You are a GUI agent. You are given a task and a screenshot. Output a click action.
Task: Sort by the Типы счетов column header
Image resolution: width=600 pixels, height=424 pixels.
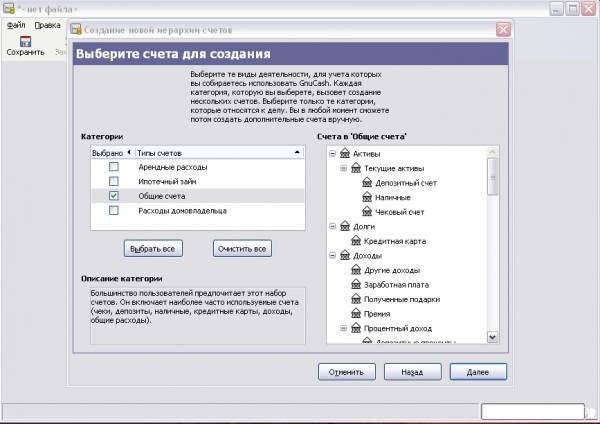pos(219,153)
